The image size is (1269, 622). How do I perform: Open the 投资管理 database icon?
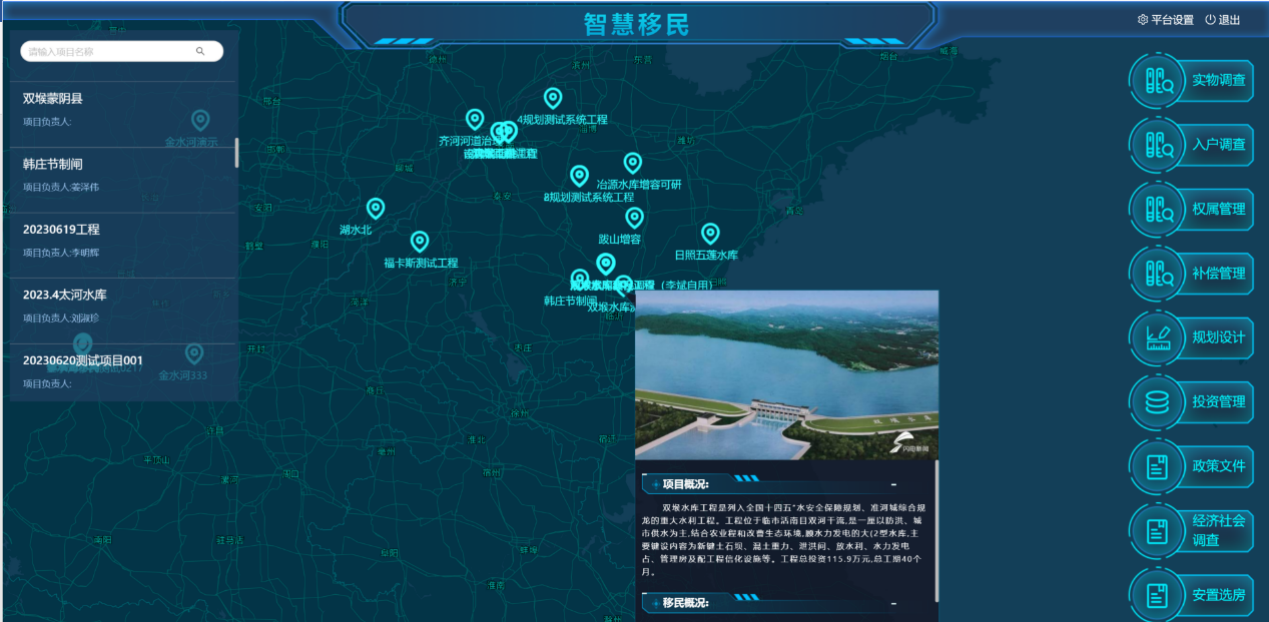pos(1157,402)
